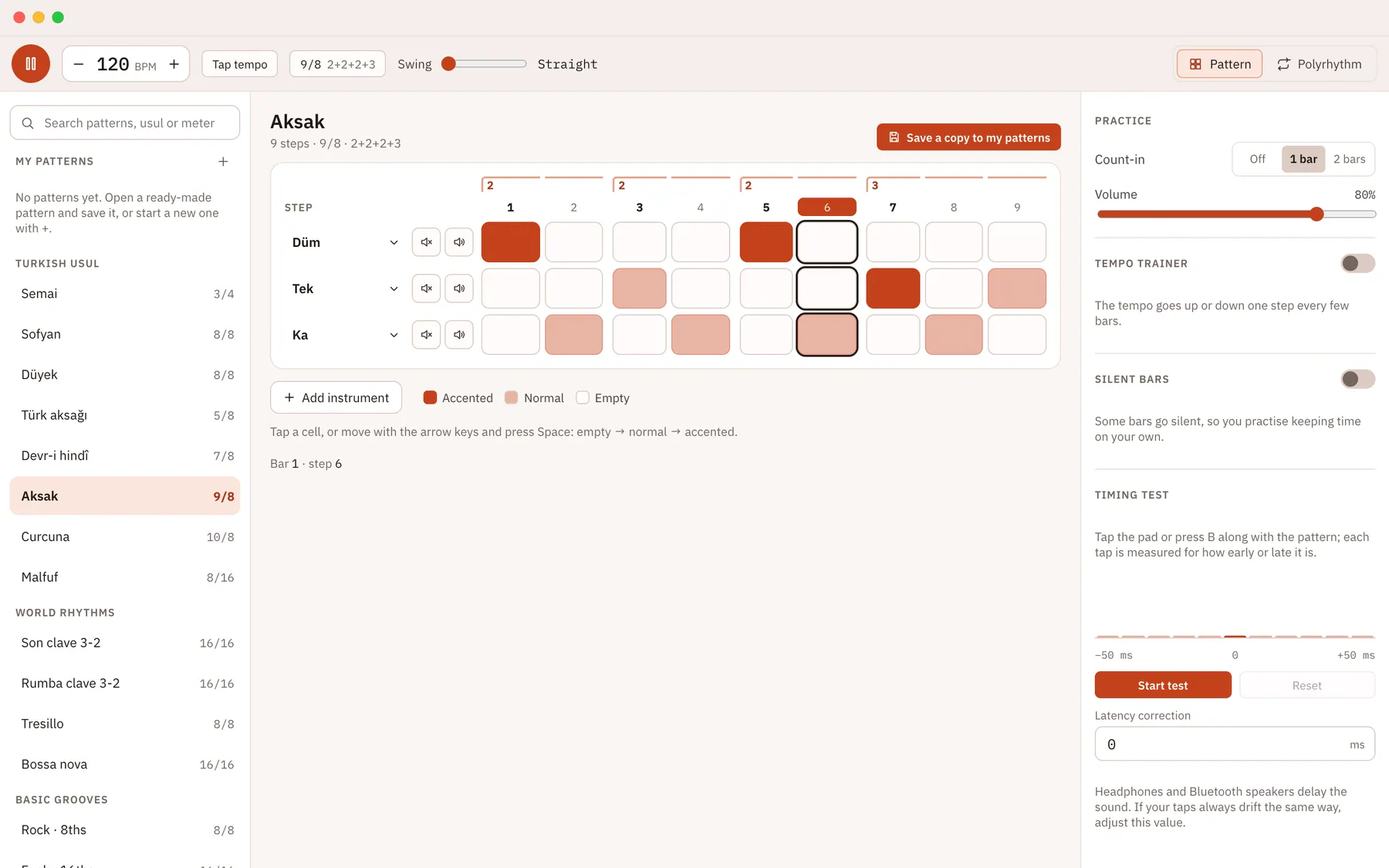
Task: Open the Malfuf 8/16 pattern
Action: (x=125, y=577)
